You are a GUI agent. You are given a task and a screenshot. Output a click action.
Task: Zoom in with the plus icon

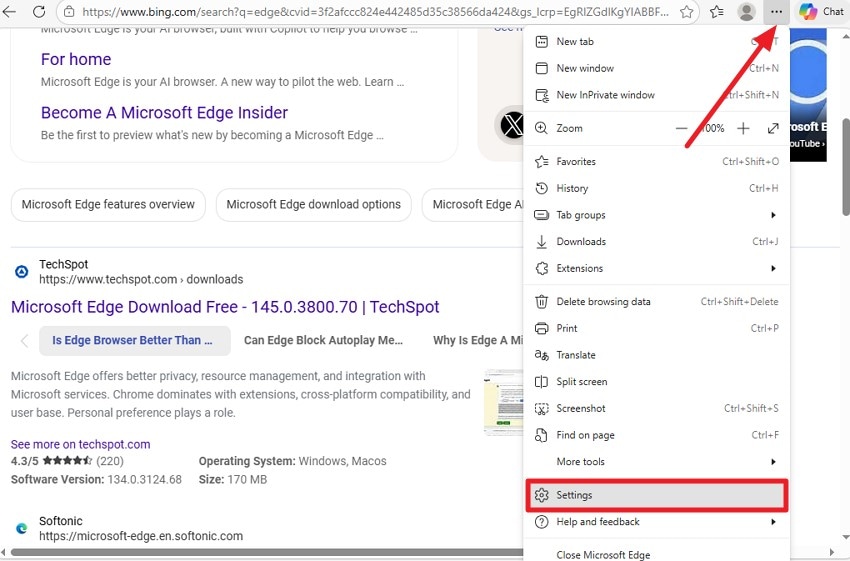(743, 128)
